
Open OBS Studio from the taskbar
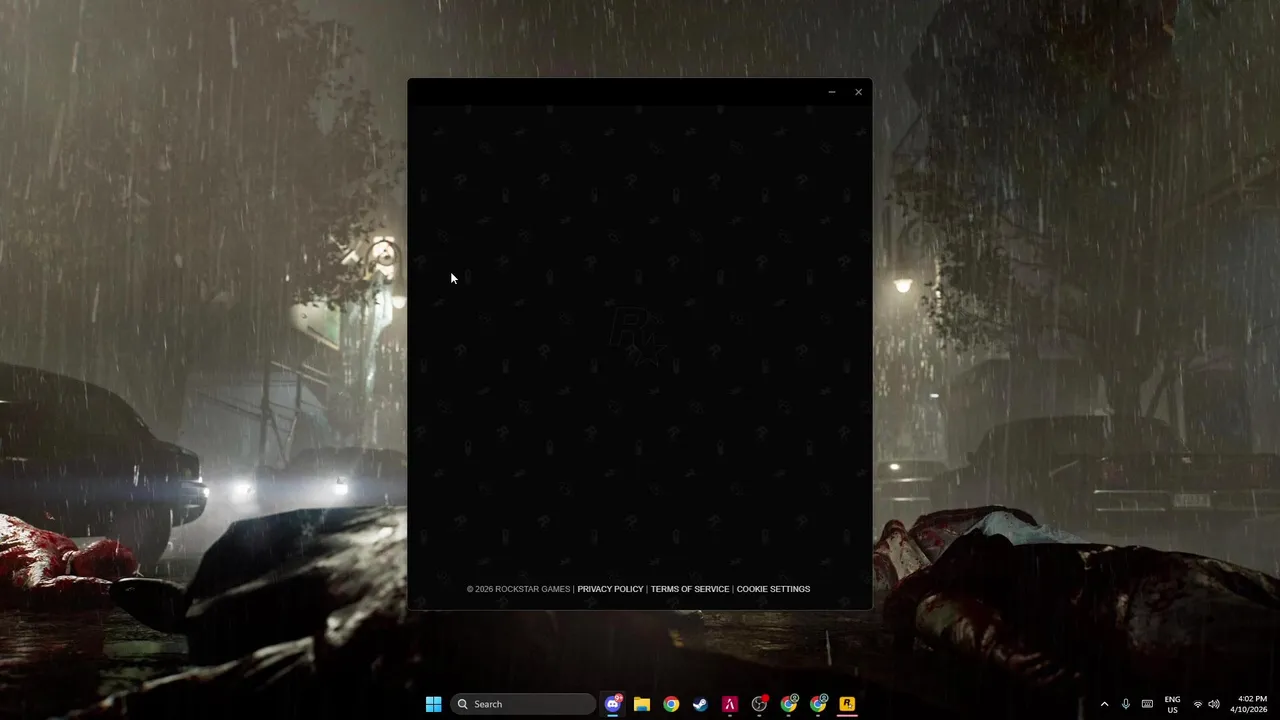(x=759, y=704)
